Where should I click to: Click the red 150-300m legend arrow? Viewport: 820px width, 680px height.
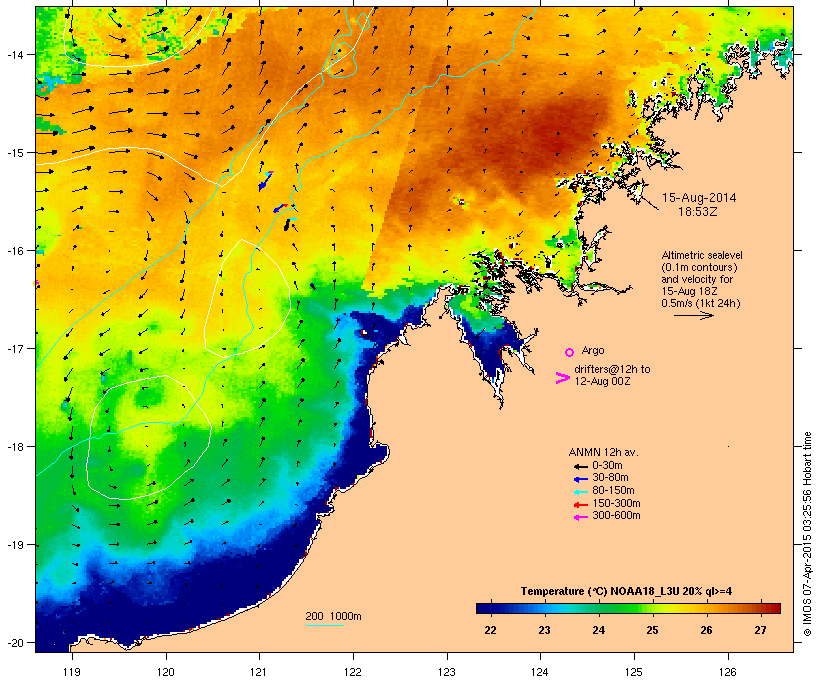point(580,505)
